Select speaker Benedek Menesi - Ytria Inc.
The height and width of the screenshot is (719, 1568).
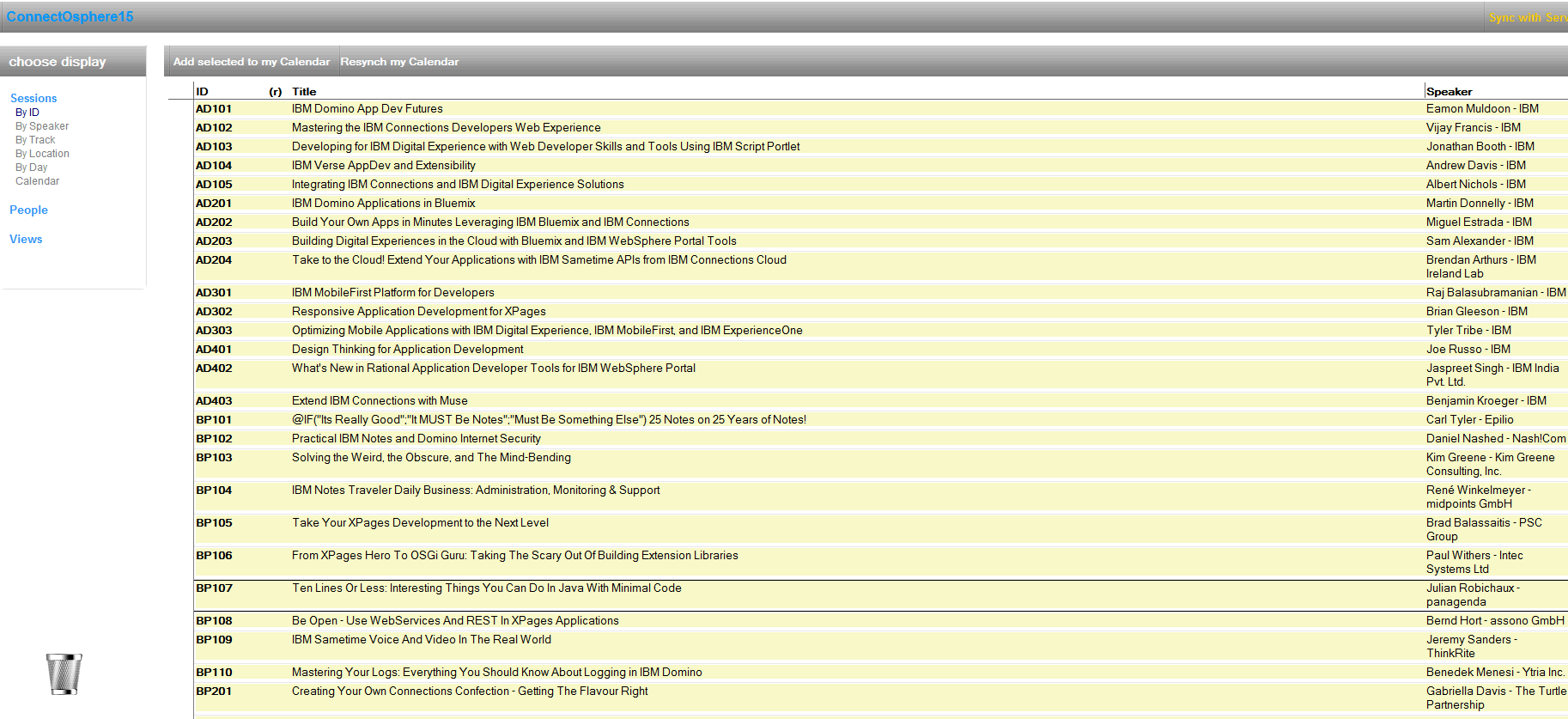click(1496, 673)
